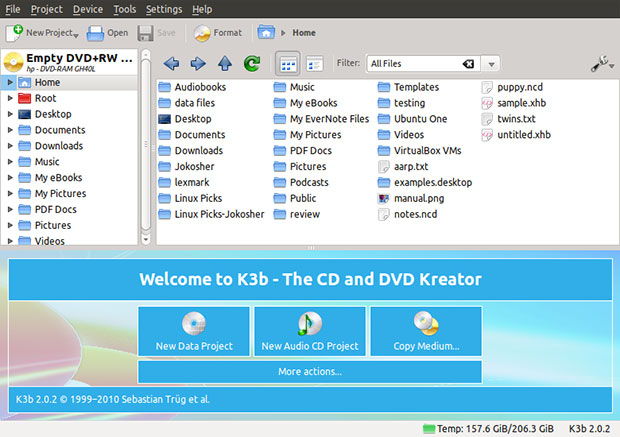620x437 pixels.
Task: Open the file view settings wrench icon
Action: click(x=601, y=64)
